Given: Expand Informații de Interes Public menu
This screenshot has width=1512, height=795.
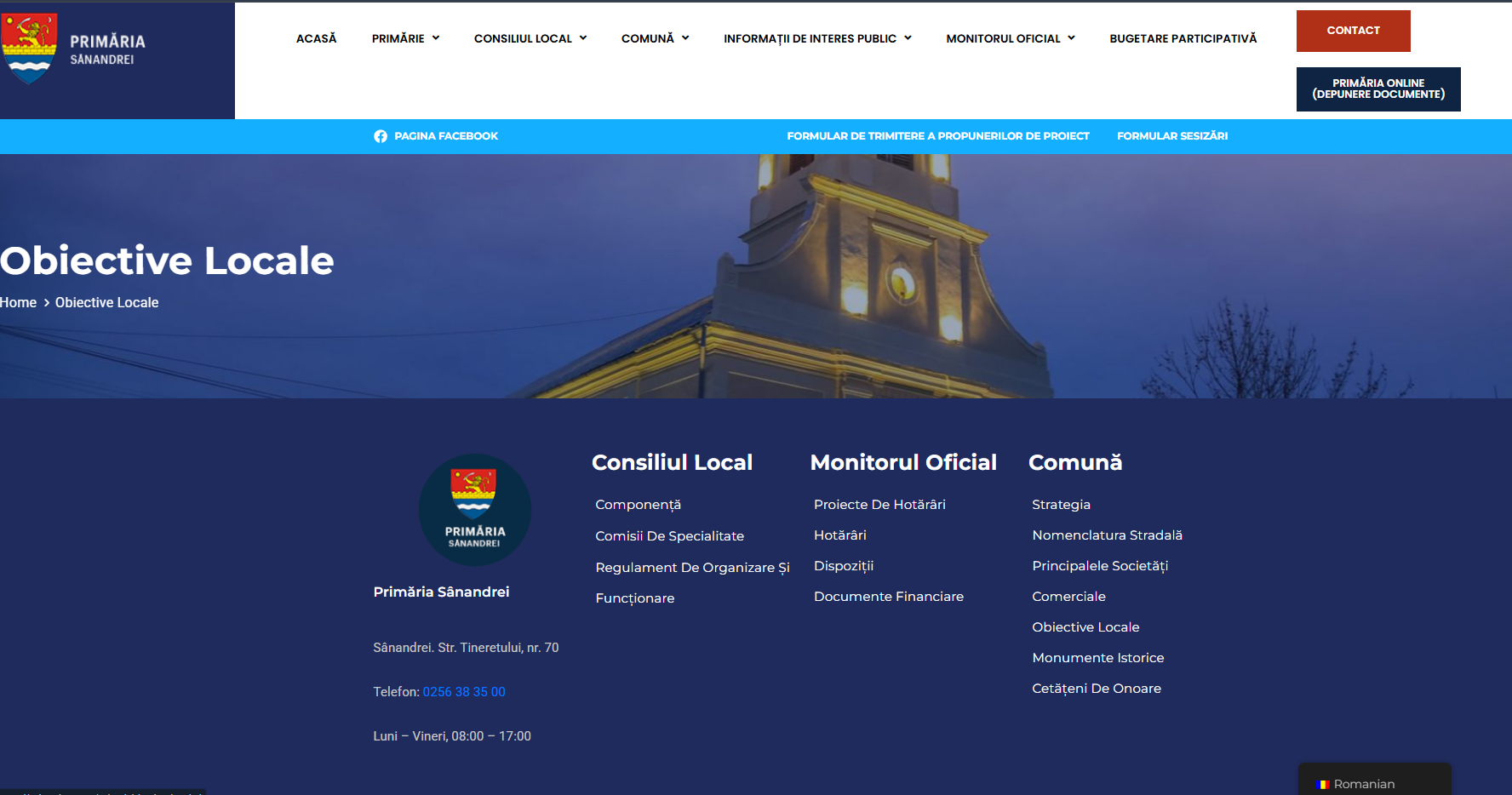Looking at the screenshot, I should pos(816,38).
